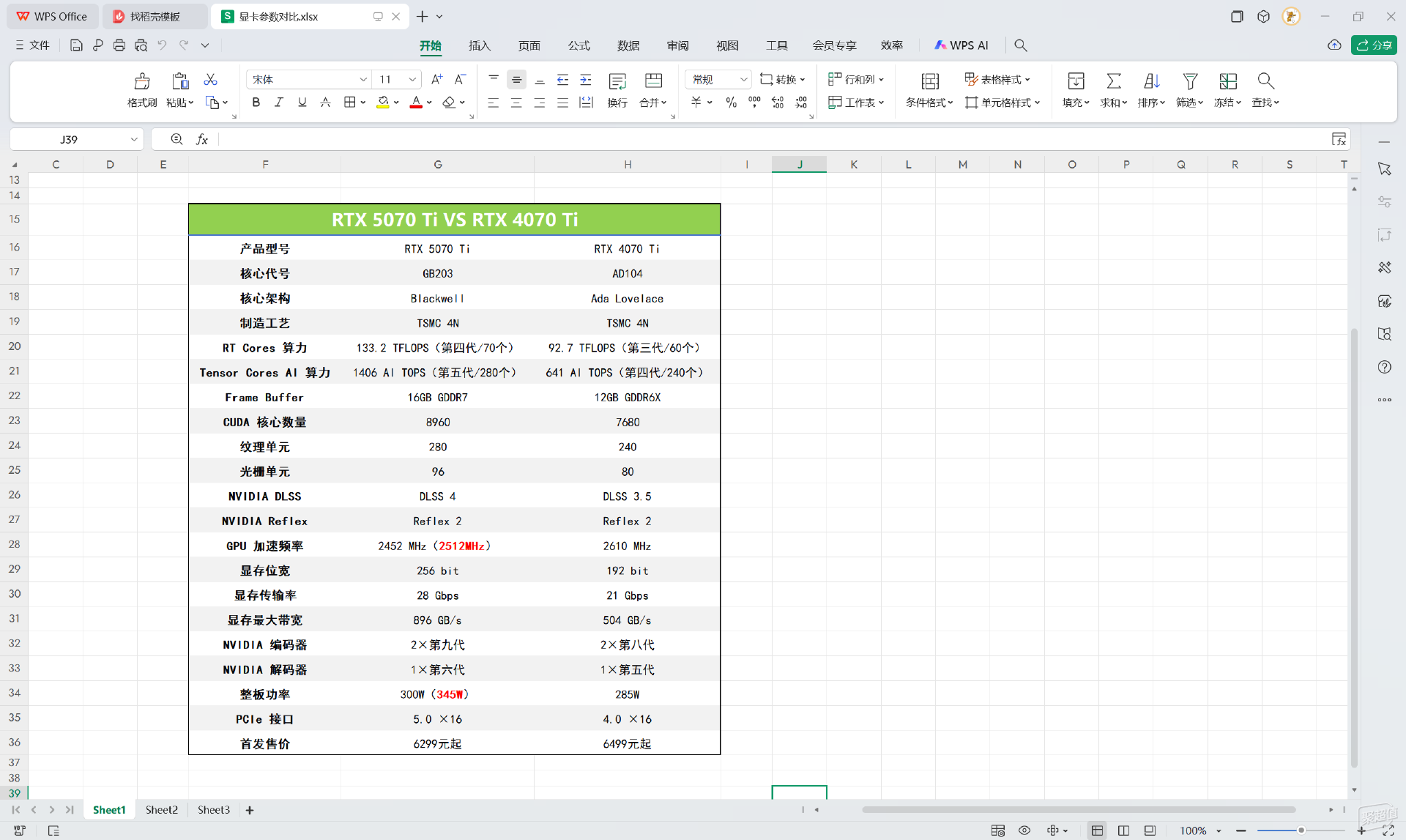
Task: Click the Format Painter (格式刷) icon
Action: point(142,81)
